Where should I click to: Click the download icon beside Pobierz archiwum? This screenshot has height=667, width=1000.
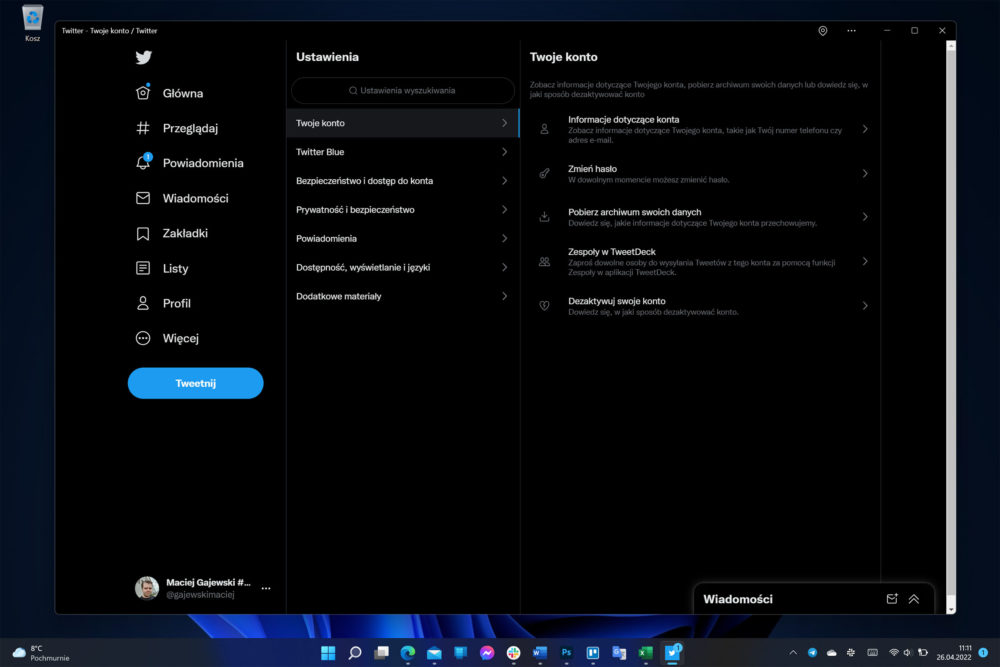click(544, 217)
